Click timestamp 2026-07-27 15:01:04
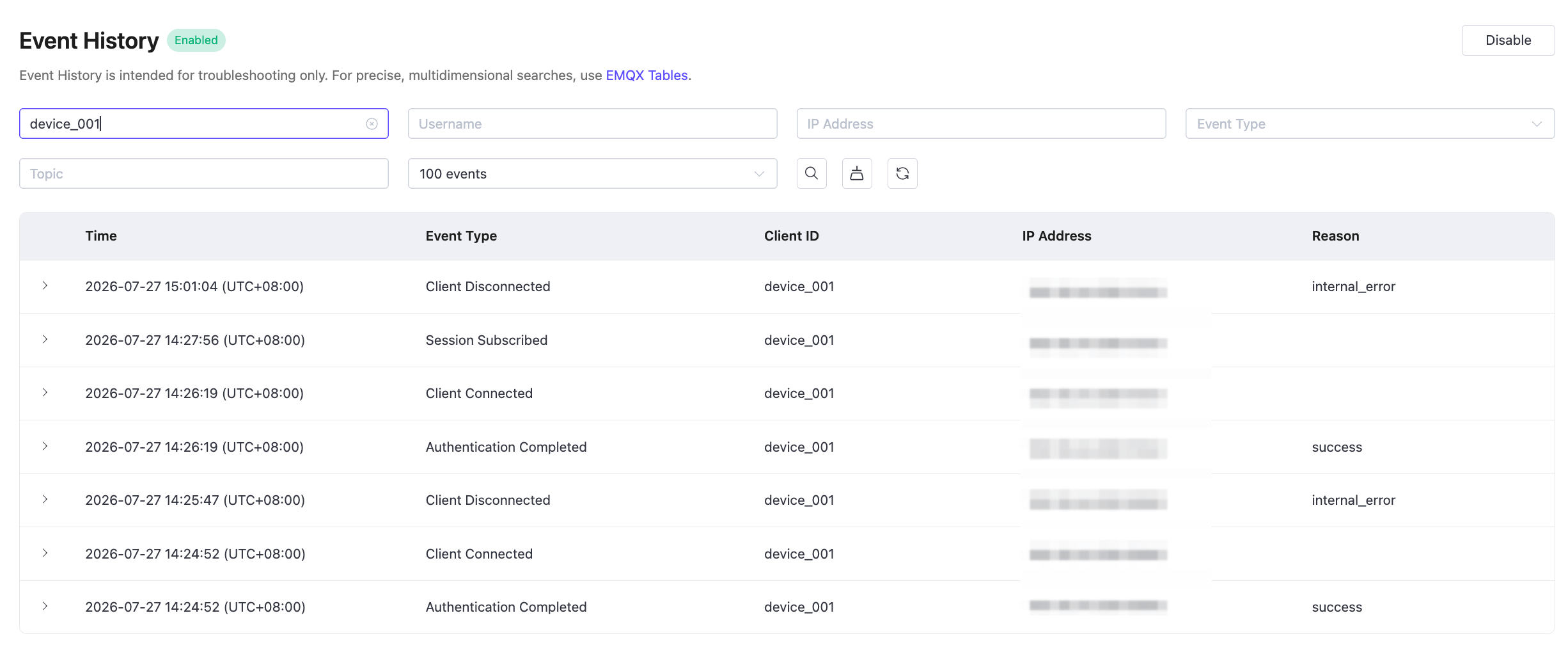 point(194,287)
